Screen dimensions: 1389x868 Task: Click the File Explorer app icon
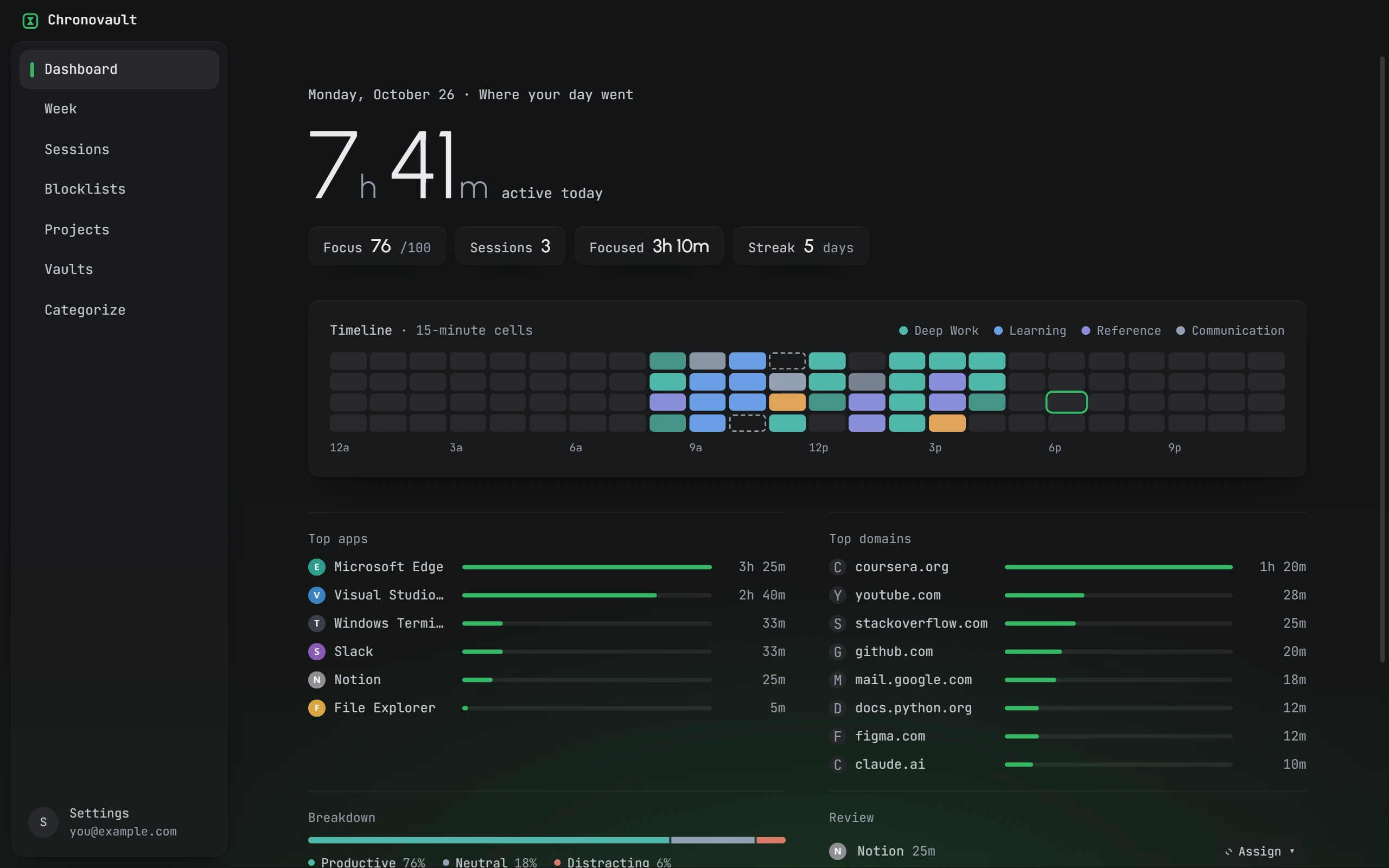[x=316, y=708]
